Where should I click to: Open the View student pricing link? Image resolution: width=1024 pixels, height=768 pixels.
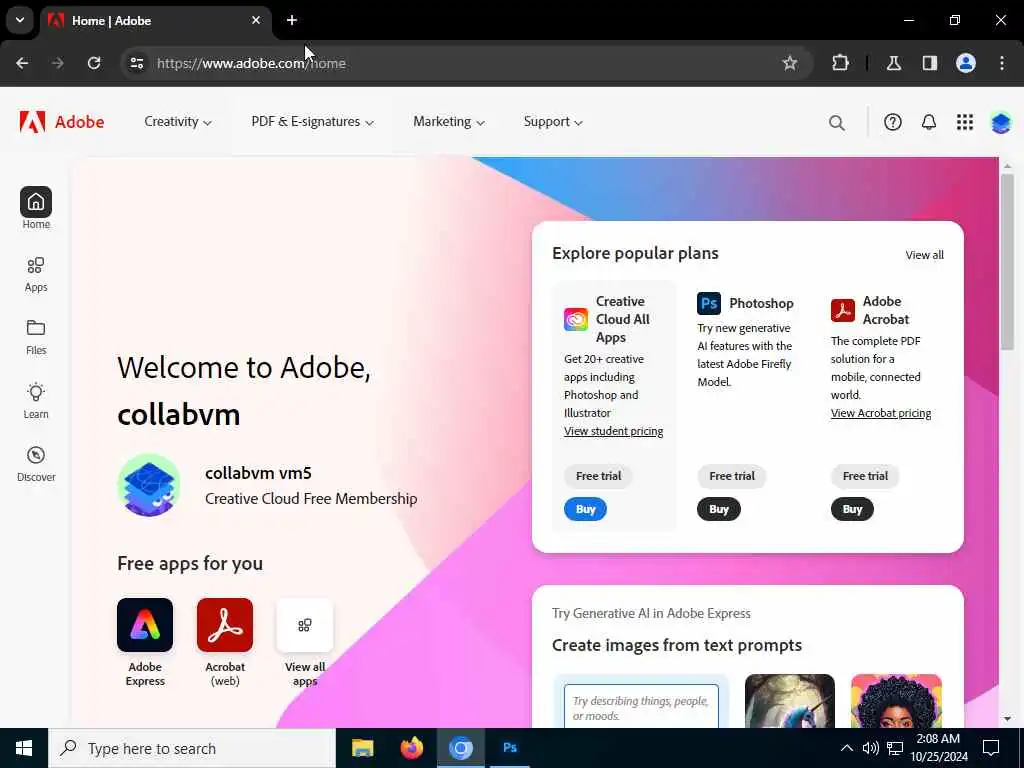click(x=613, y=431)
